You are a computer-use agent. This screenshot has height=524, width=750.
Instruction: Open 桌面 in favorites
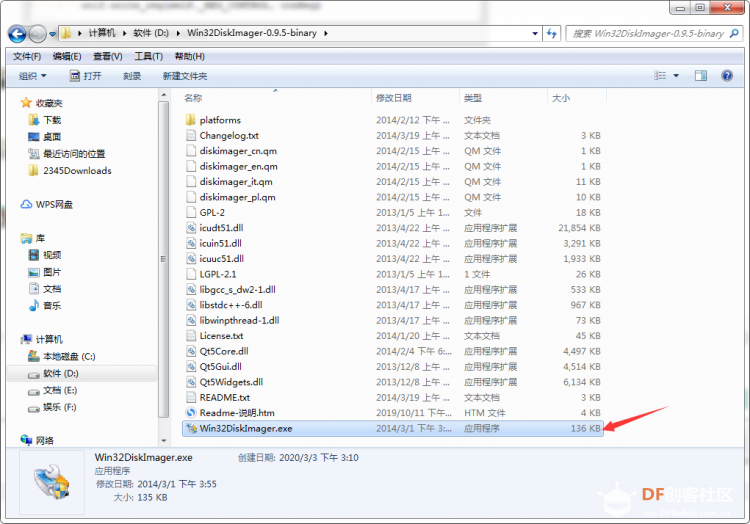point(45,137)
